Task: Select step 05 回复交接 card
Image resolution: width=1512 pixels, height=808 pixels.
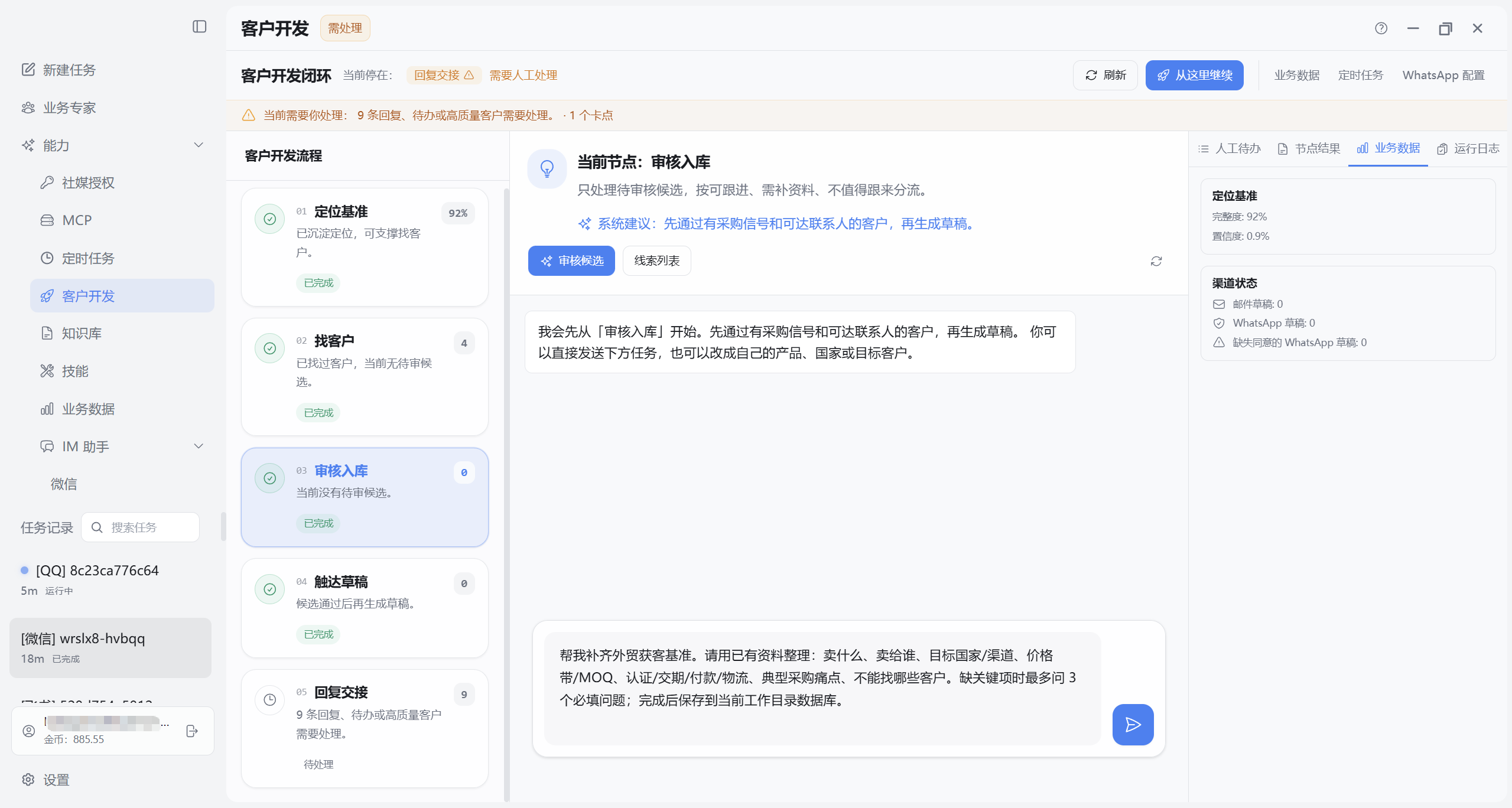Action: coord(365,728)
